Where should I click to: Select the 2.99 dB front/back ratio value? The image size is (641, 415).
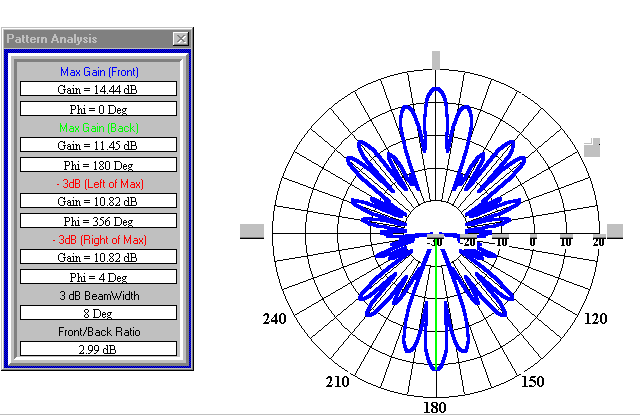coord(99,349)
